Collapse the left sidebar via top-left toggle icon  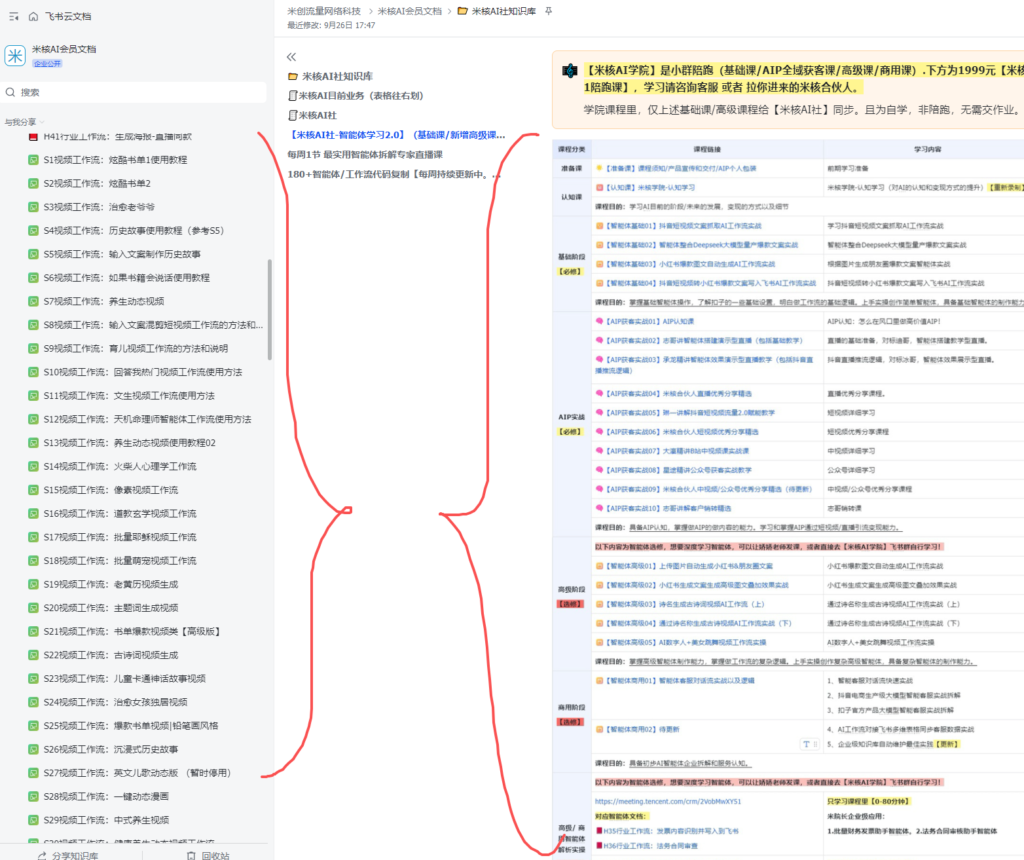click(12, 17)
